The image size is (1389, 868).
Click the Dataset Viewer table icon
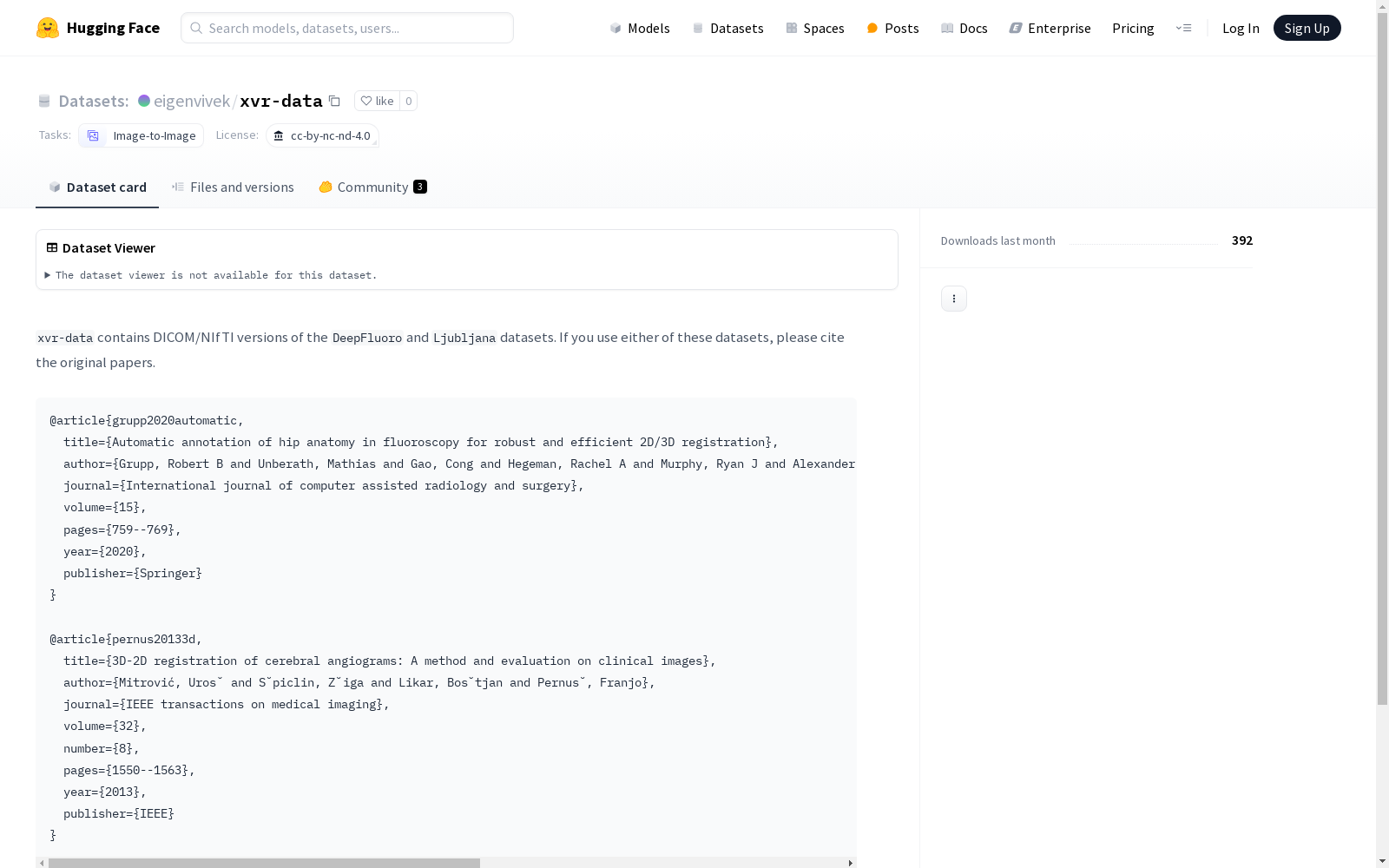pyautogui.click(x=52, y=247)
